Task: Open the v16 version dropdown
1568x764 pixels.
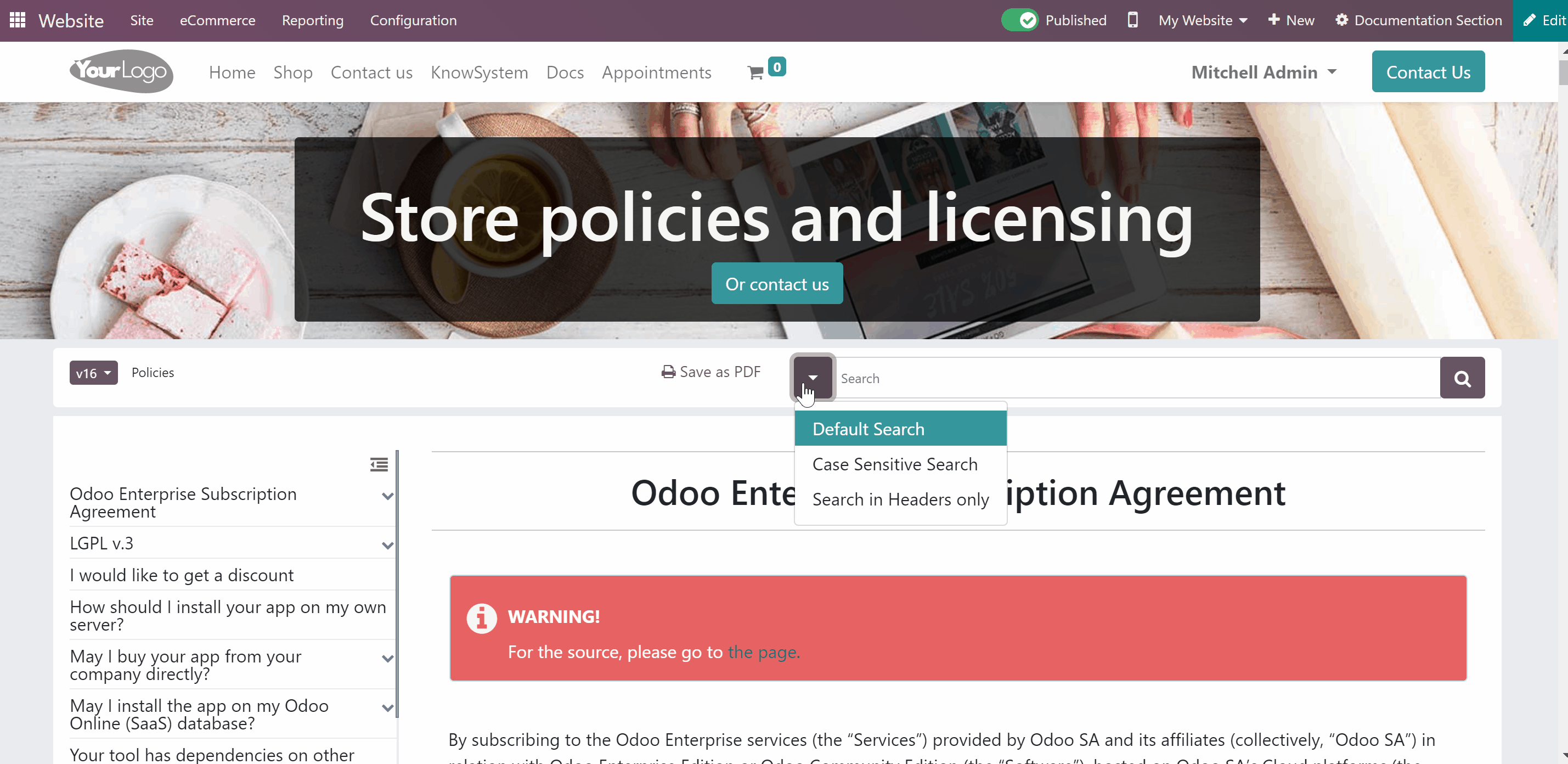Action: 93,373
